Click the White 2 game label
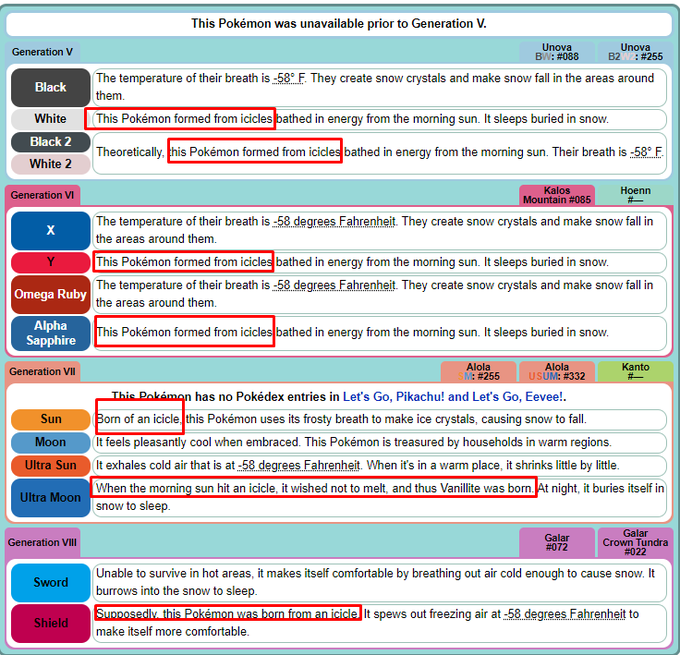This screenshot has height=655, width=680. [51, 164]
